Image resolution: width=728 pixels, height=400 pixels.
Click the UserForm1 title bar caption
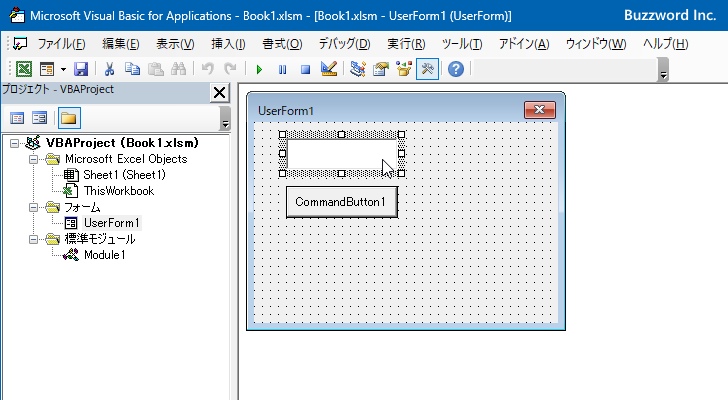point(286,111)
